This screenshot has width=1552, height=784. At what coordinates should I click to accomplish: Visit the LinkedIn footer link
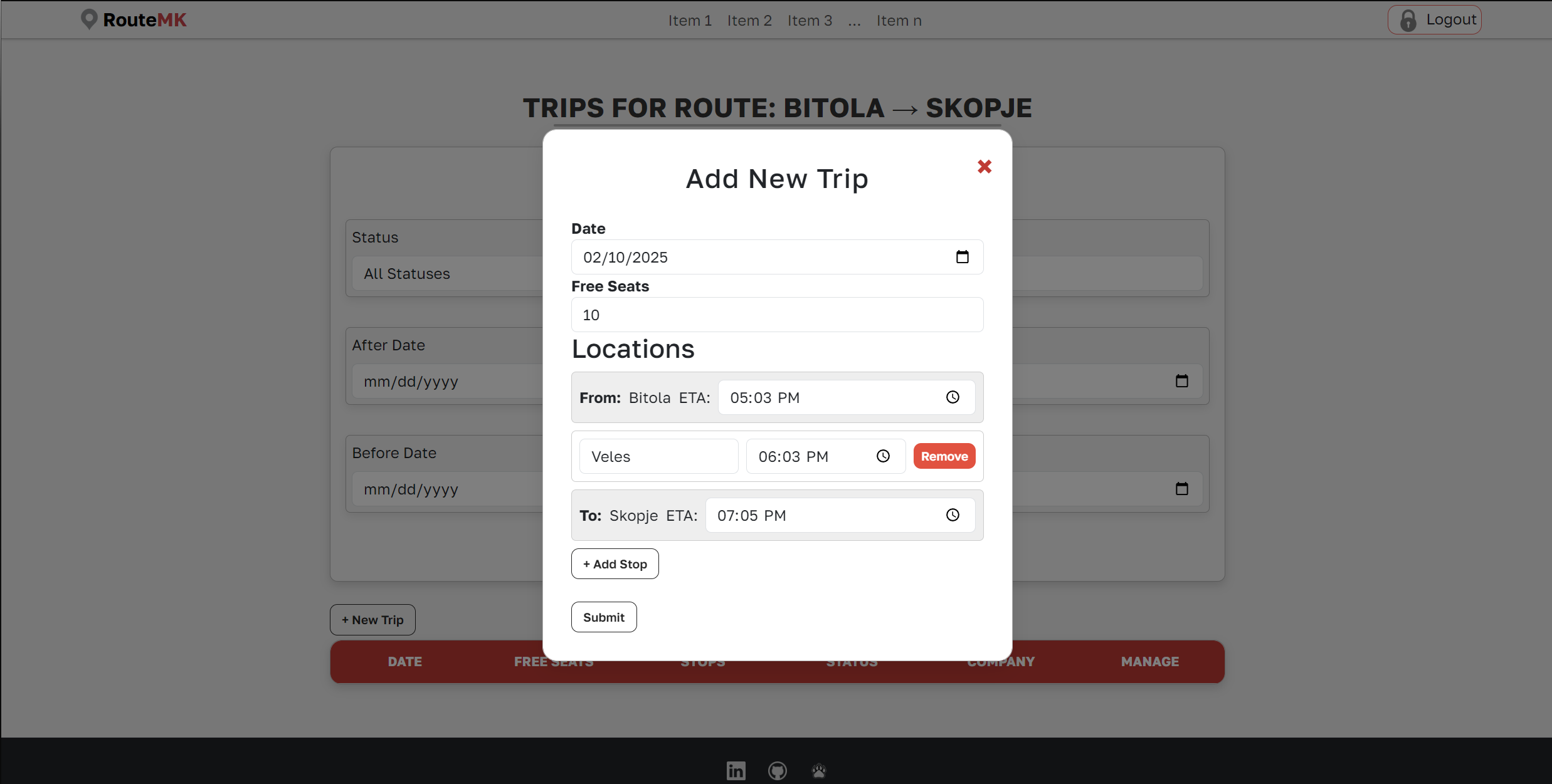[736, 770]
